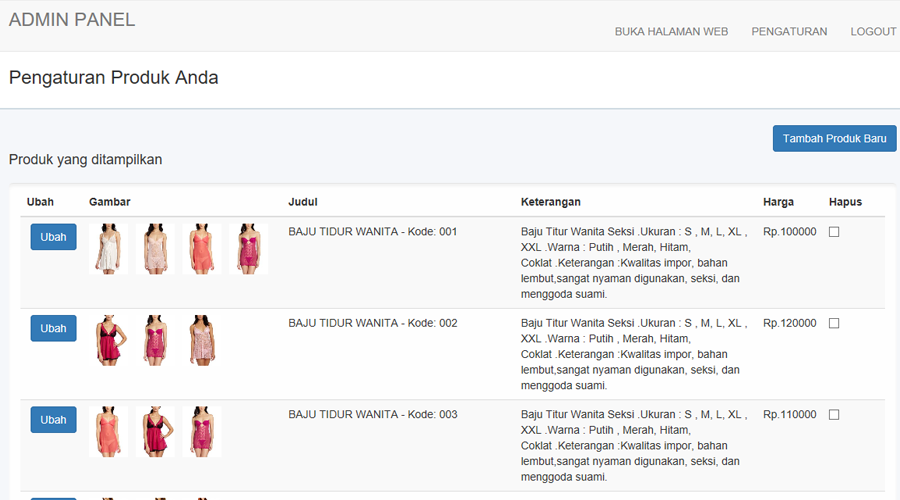The image size is (900, 500).
Task: Open the first thumbnail image of Kode 003
Action: (108, 432)
